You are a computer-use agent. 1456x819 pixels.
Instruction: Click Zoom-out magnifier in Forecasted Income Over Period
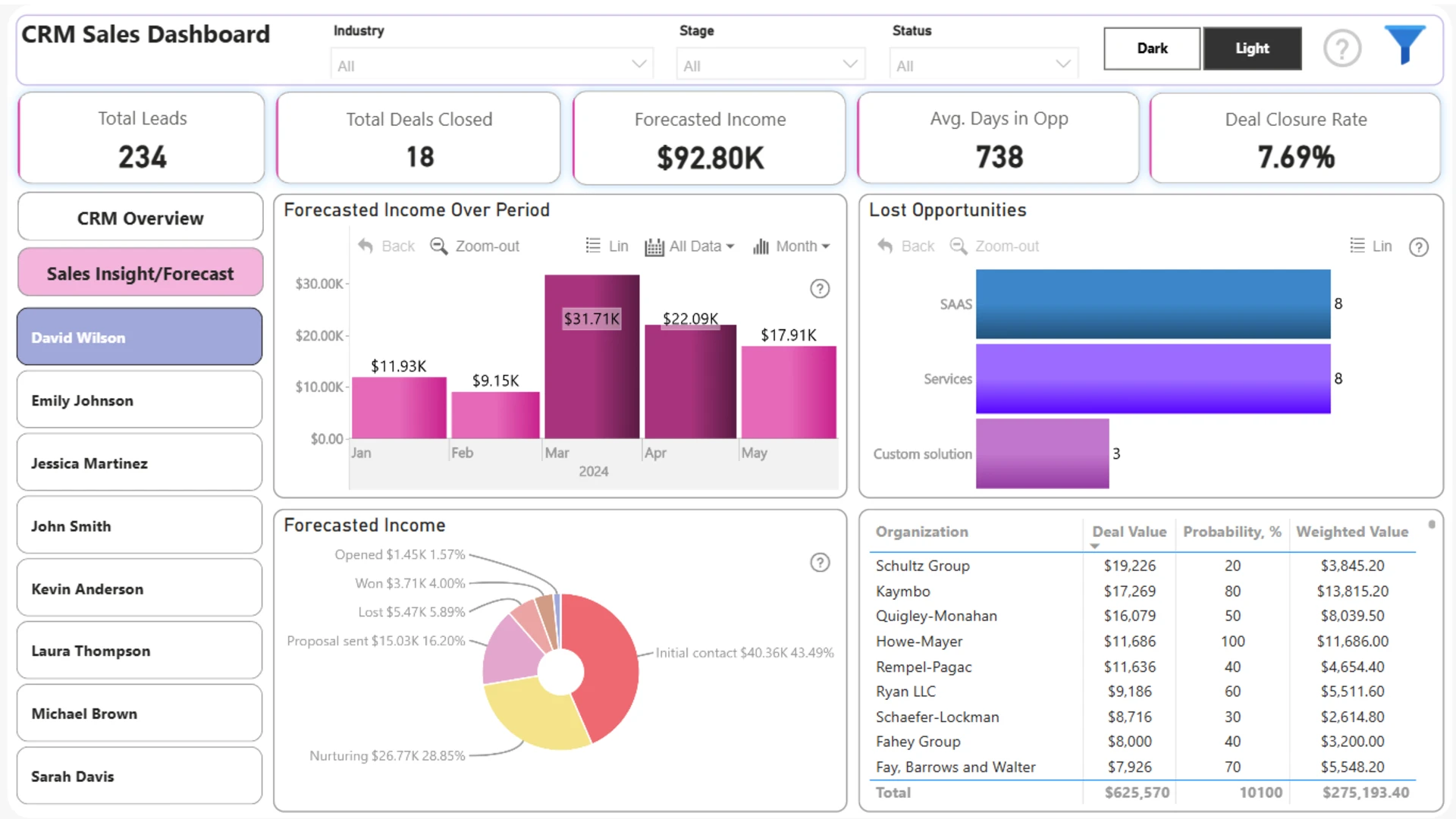pyautogui.click(x=475, y=246)
